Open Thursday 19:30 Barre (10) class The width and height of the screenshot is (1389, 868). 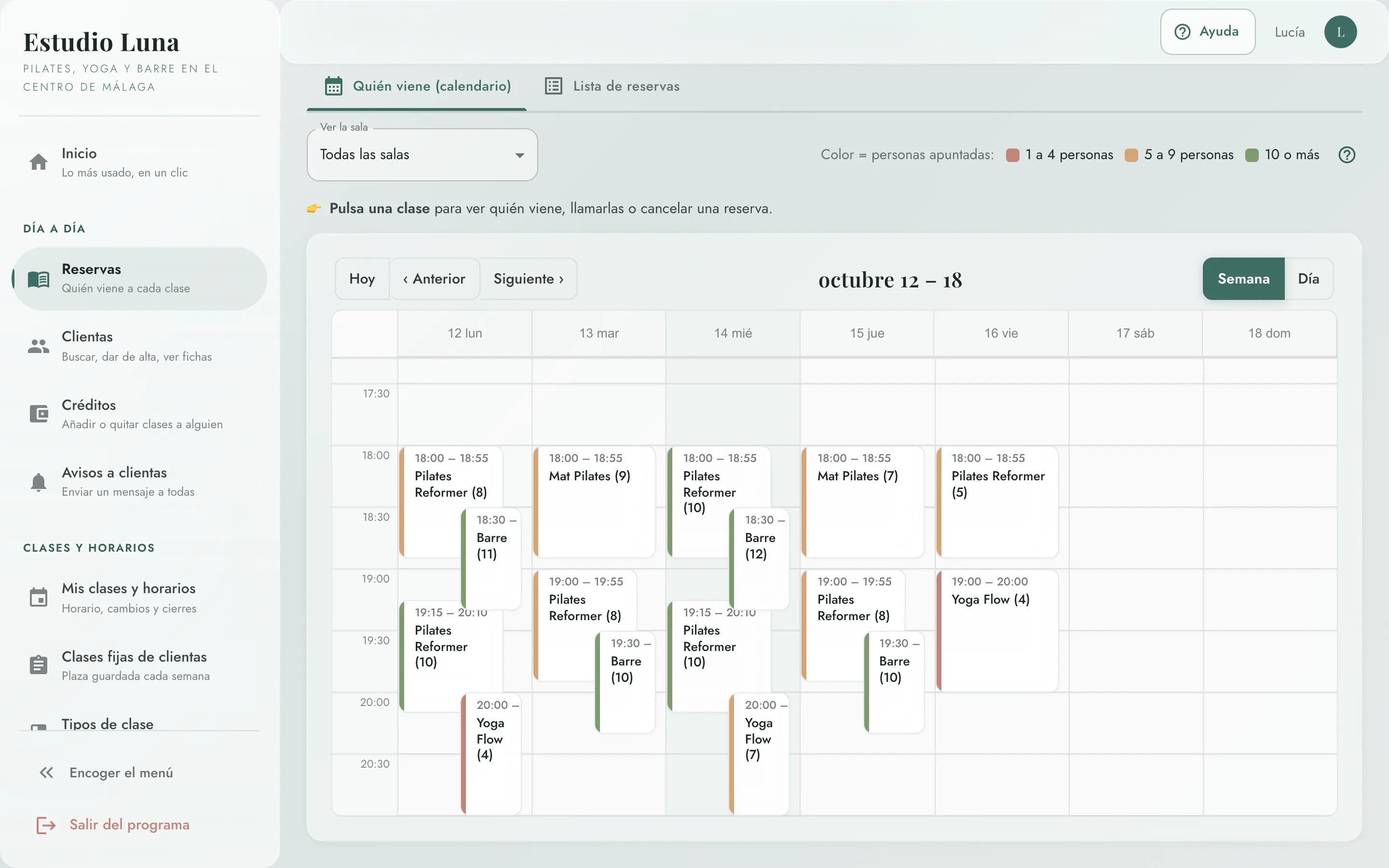[x=894, y=682]
